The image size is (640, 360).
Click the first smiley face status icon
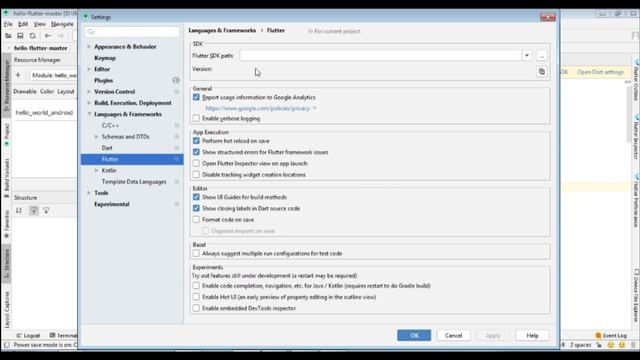(x=611, y=345)
